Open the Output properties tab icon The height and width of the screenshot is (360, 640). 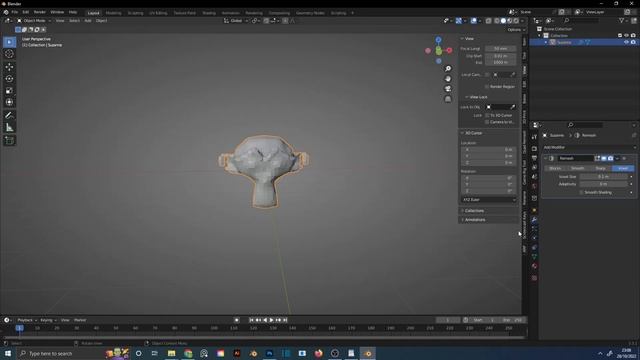534,158
